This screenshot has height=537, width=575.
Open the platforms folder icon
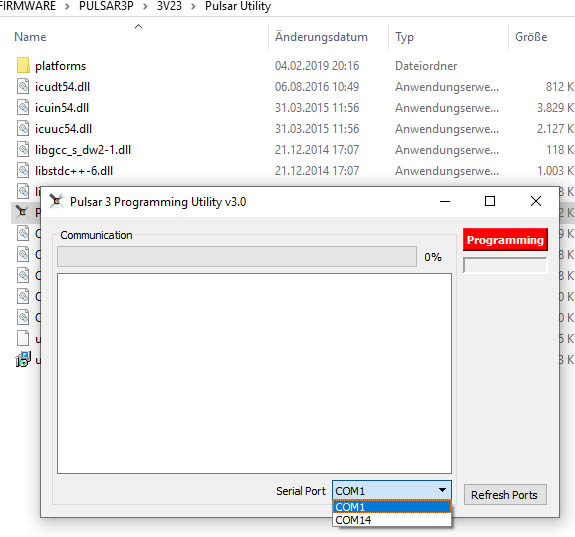23,65
